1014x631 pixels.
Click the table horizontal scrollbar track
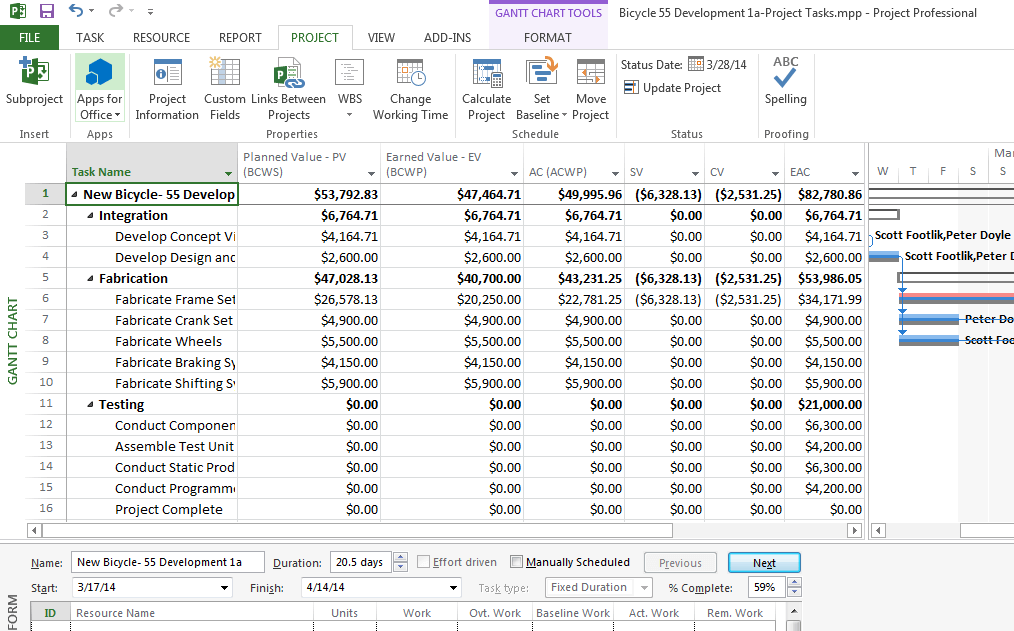coord(760,530)
